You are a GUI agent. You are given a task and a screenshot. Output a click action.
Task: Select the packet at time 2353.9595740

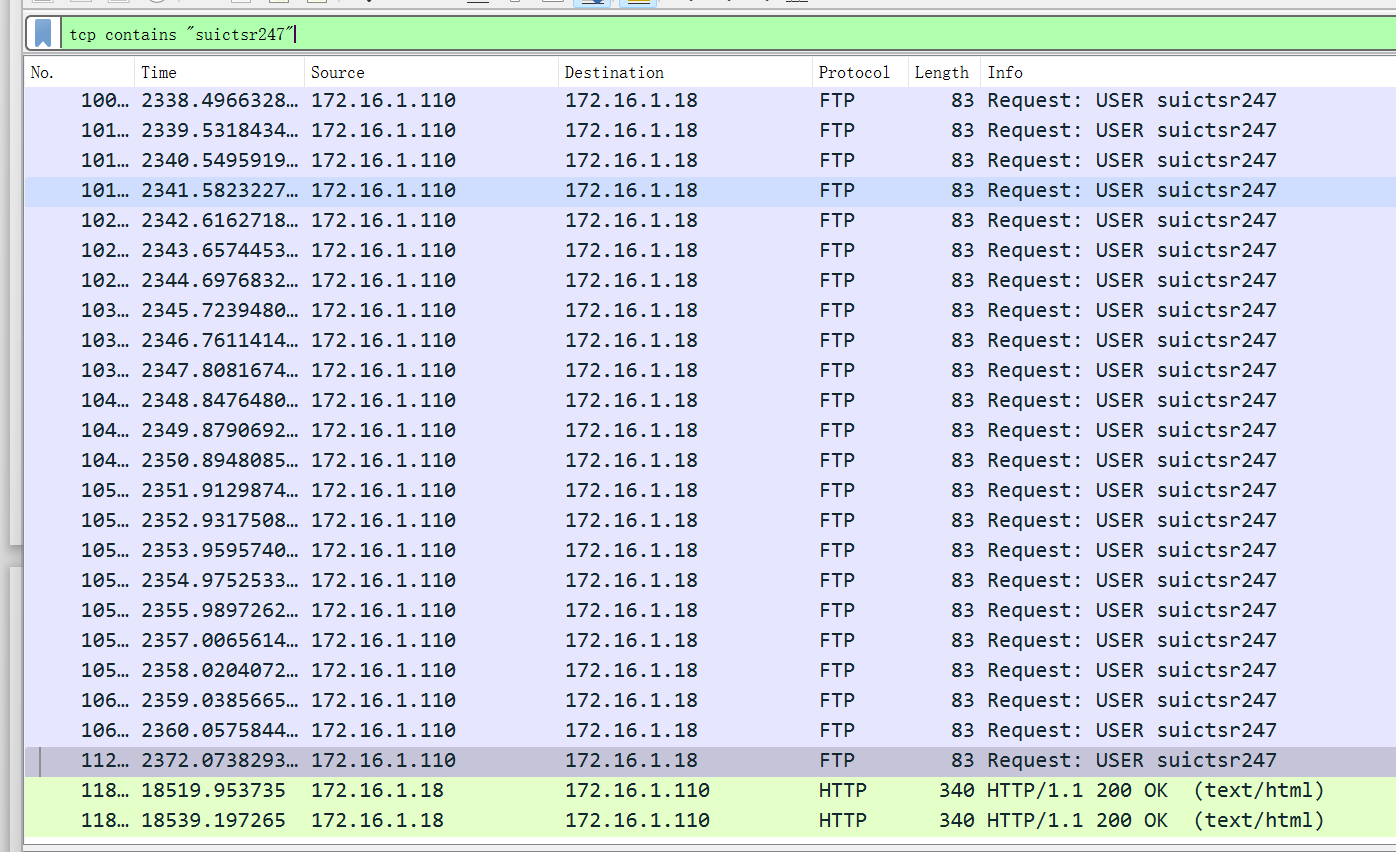tap(710, 550)
